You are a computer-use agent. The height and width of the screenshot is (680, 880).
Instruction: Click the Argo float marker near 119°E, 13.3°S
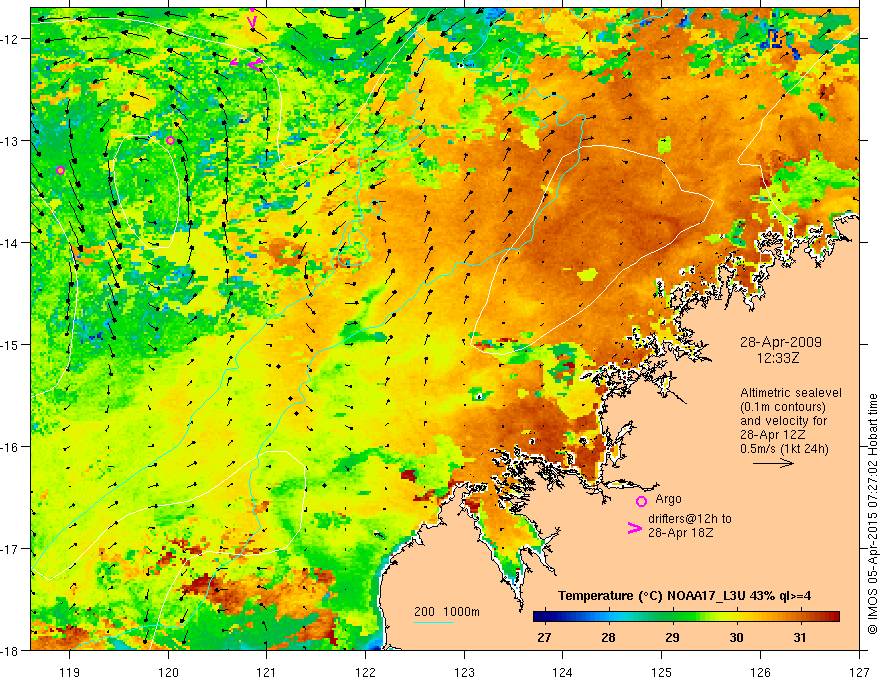point(61,170)
